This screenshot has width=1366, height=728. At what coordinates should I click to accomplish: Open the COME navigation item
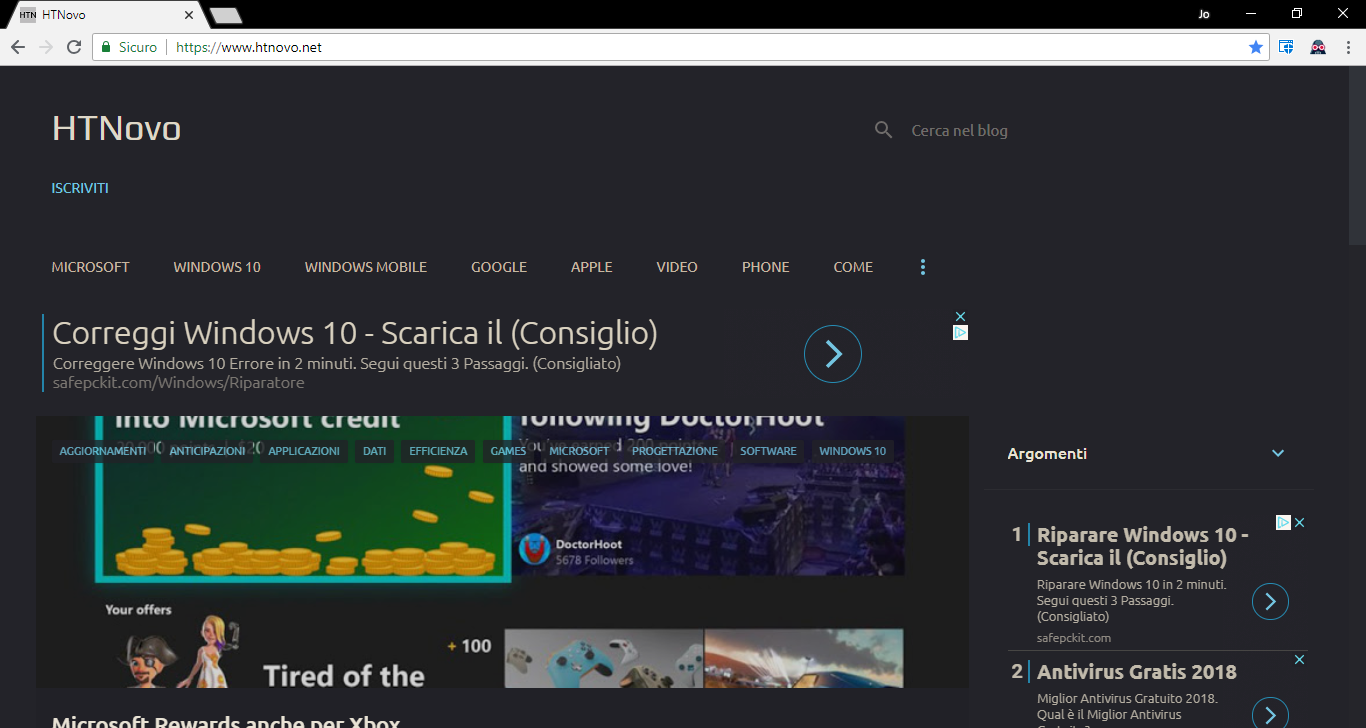point(853,267)
